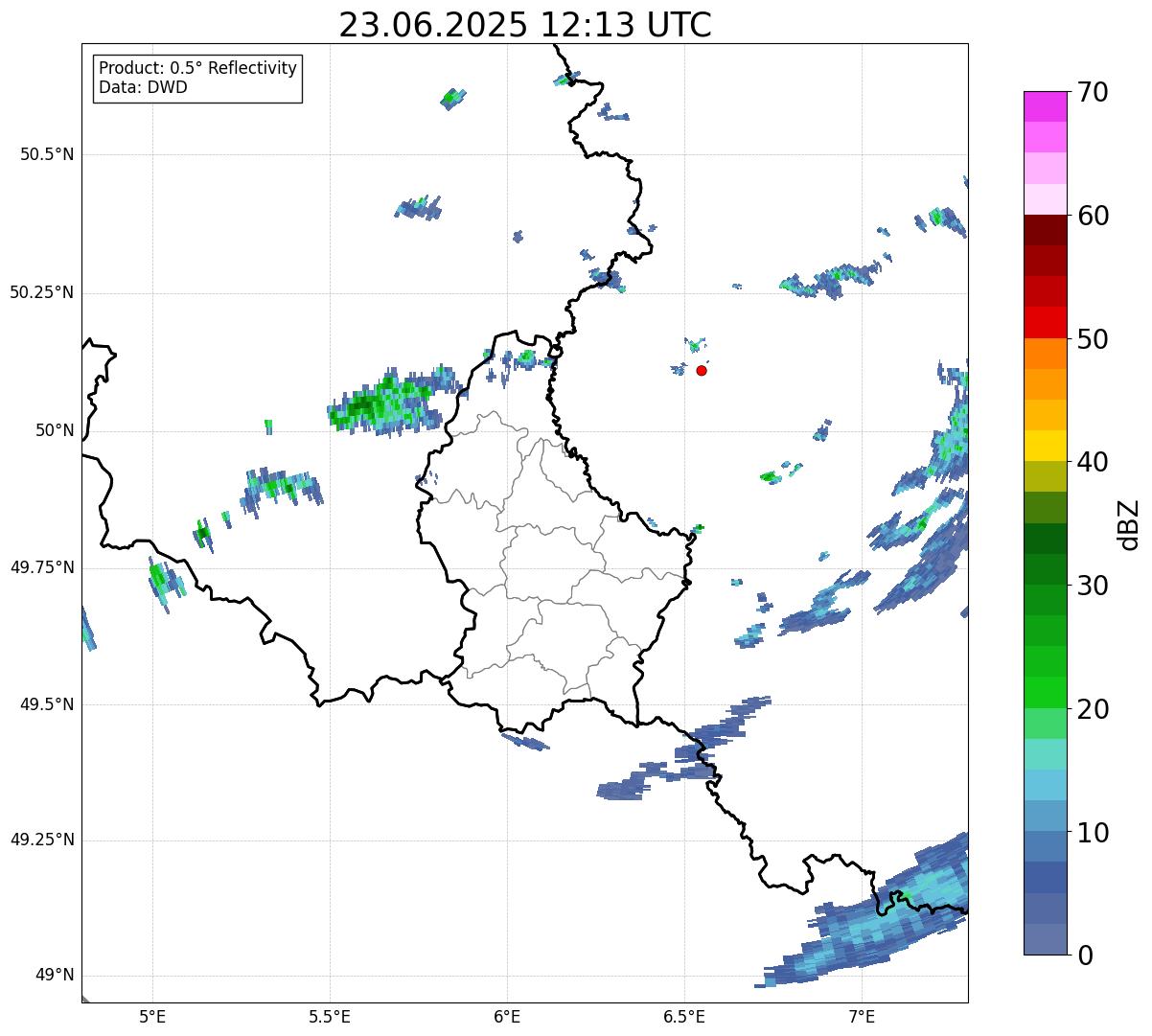Click the 7°E longitude label
Image resolution: width=1152 pixels, height=1036 pixels.
pyautogui.click(x=862, y=1016)
